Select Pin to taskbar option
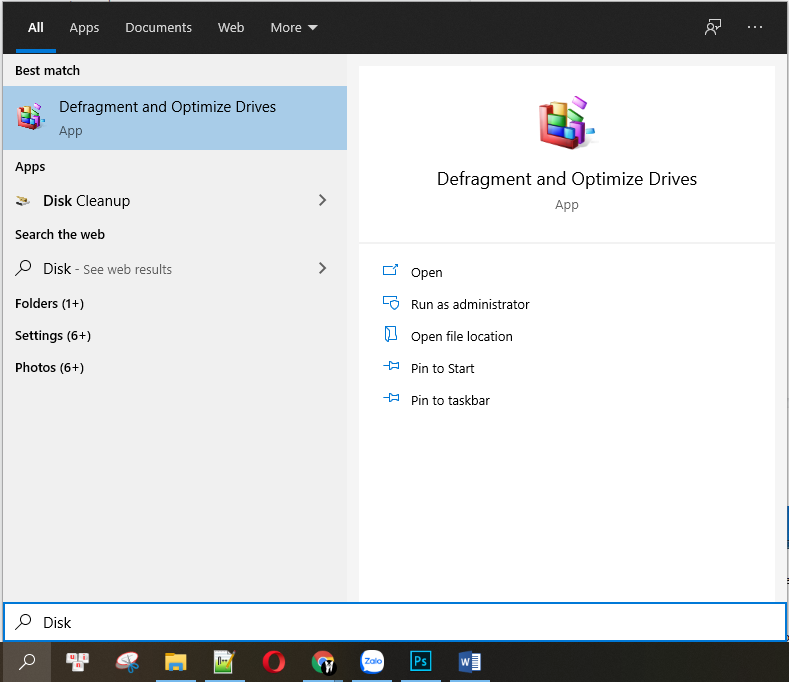The width and height of the screenshot is (789, 682). click(x=450, y=400)
